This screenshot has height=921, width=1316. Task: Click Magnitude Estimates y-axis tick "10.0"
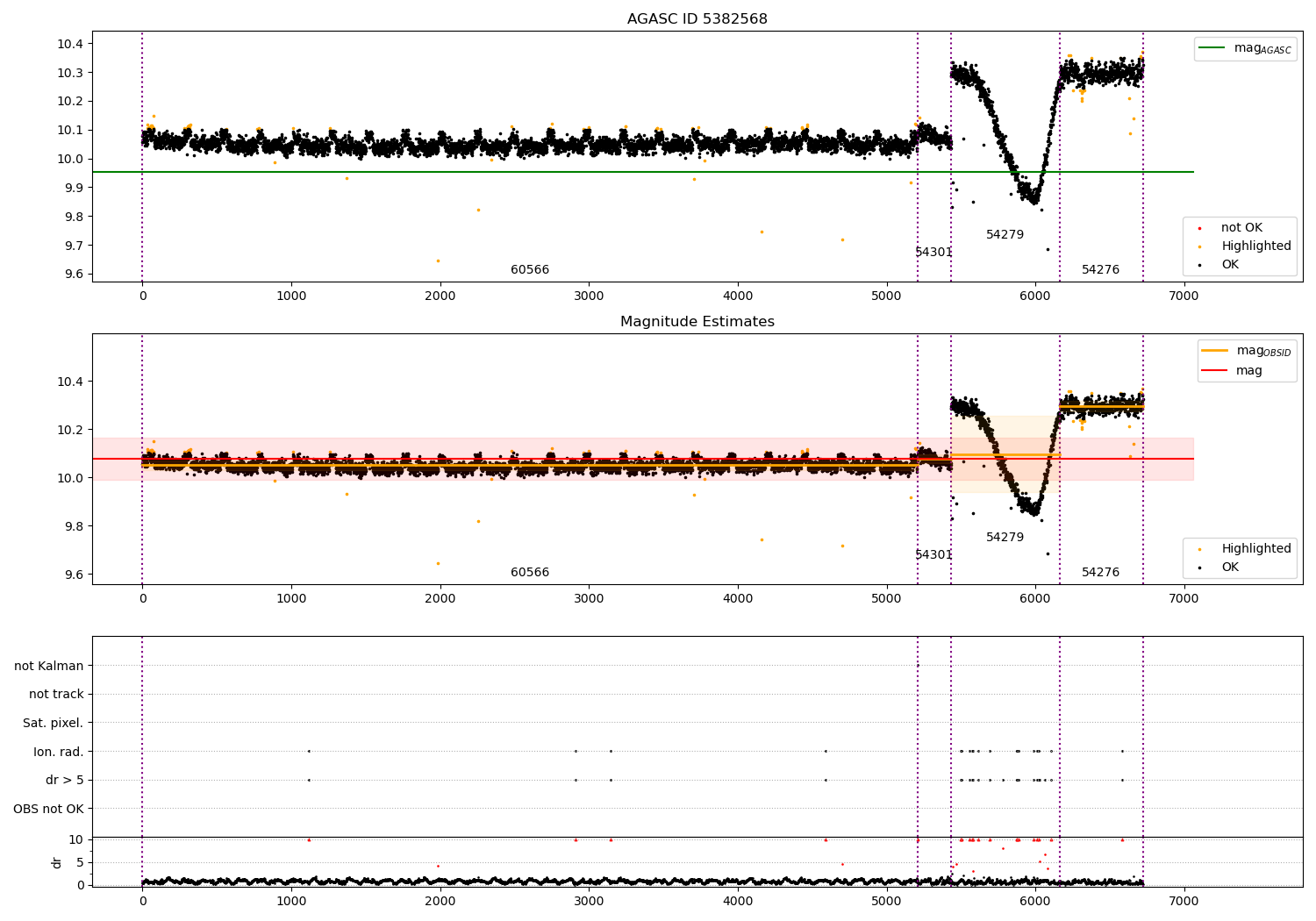[69, 479]
